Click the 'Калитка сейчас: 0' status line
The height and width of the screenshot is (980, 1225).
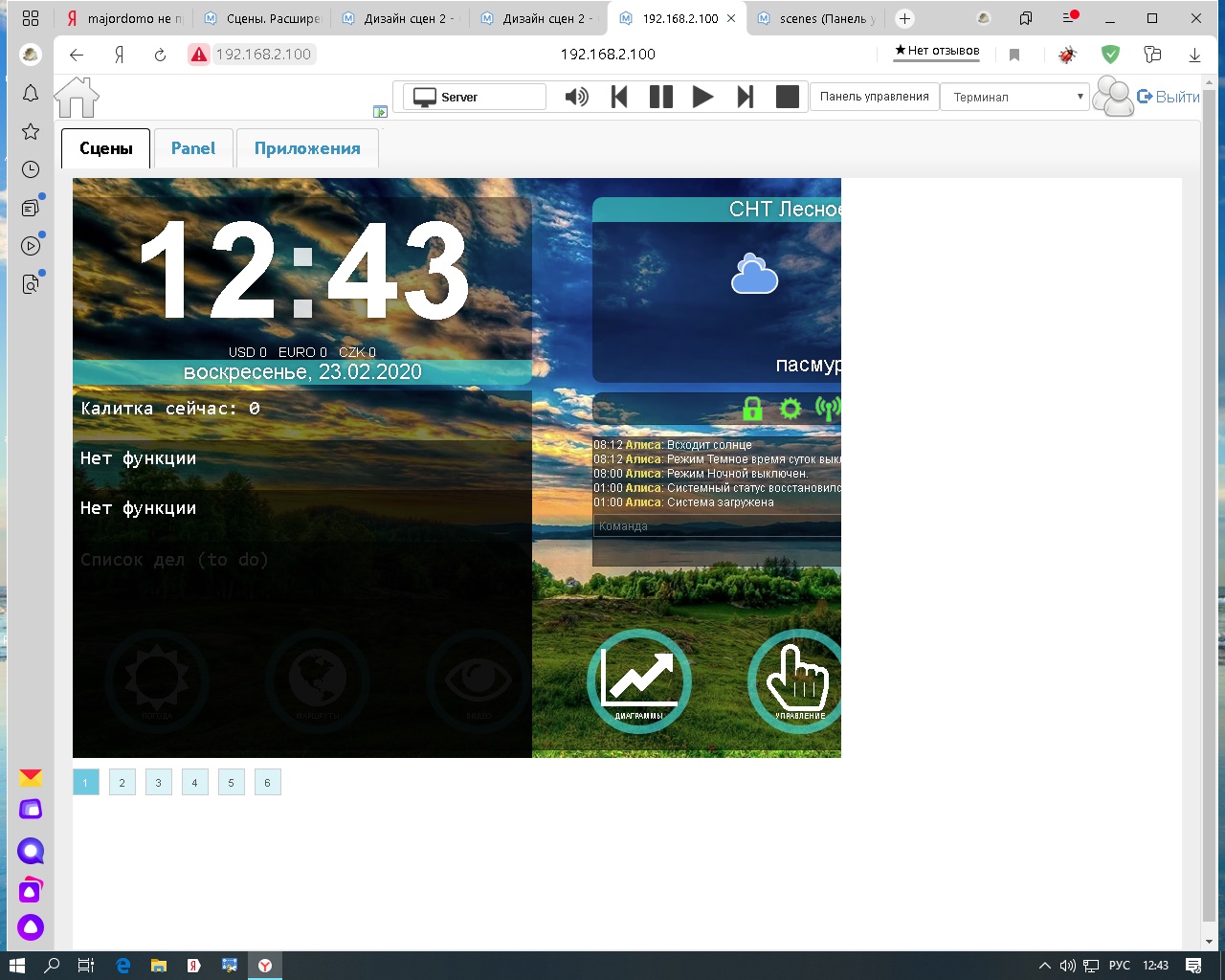coord(170,409)
